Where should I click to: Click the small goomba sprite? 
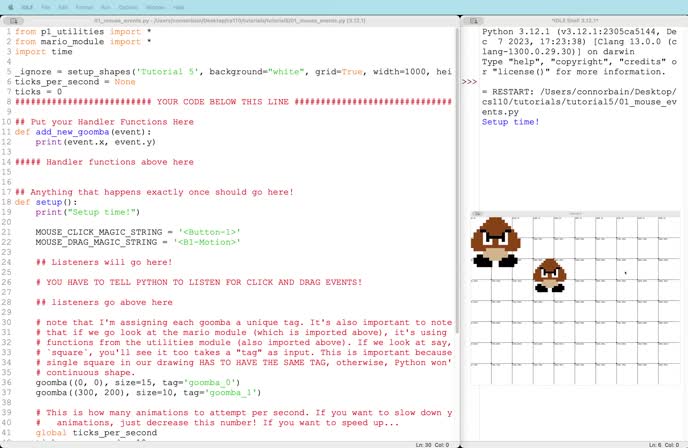pyautogui.click(x=548, y=275)
